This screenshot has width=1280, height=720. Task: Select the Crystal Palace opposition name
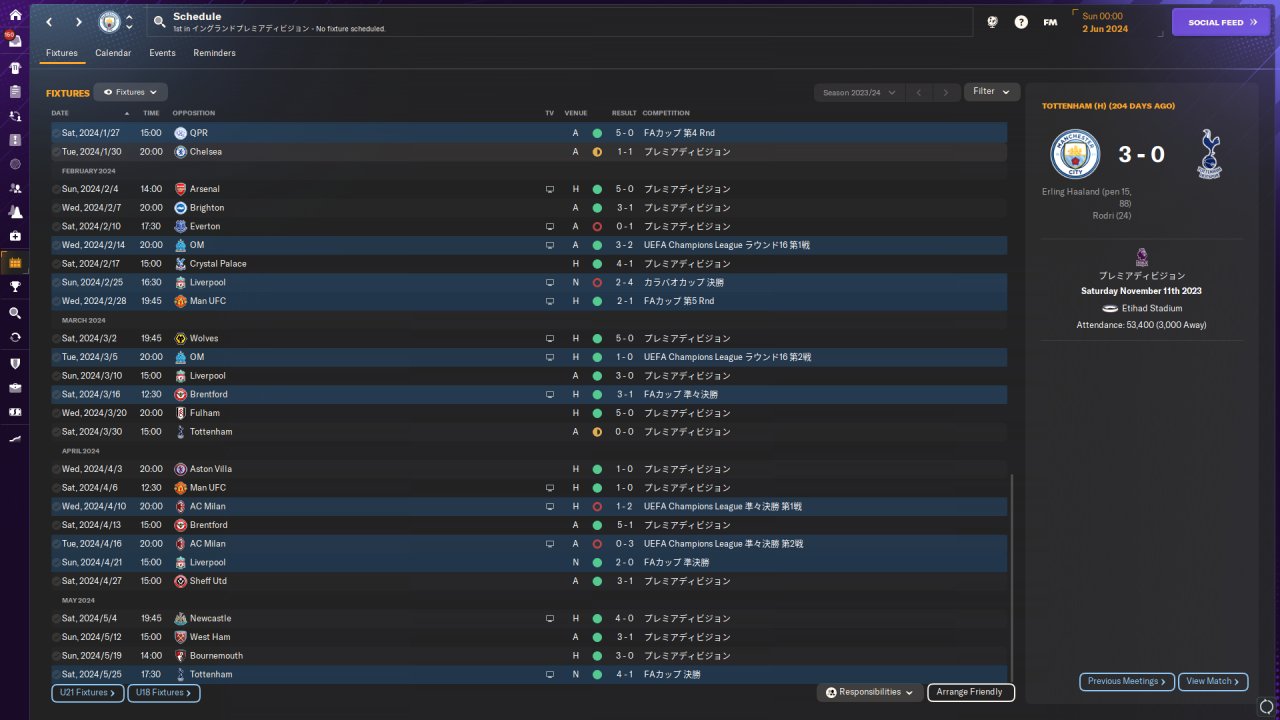tap(218, 264)
